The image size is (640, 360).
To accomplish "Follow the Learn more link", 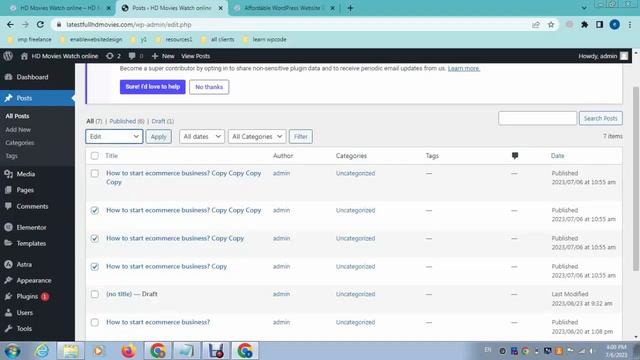I will [x=464, y=68].
